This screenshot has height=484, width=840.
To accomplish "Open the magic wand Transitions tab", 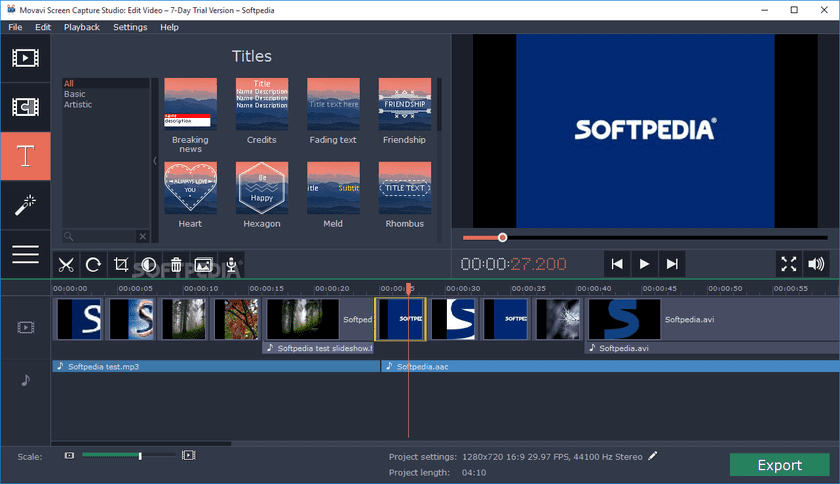I will 25,204.
